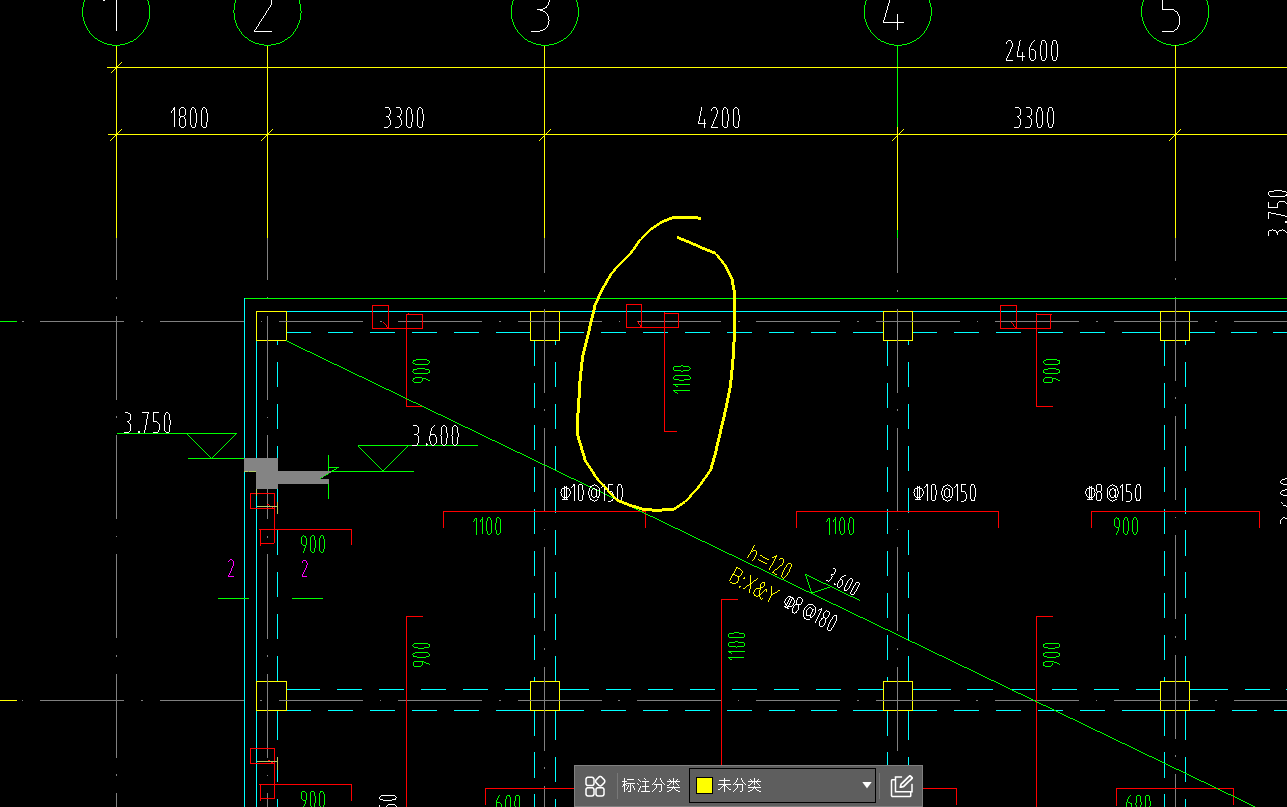Screen dimensions: 1287x807
Task: Select the 1800 dimension text
Action: (x=189, y=118)
